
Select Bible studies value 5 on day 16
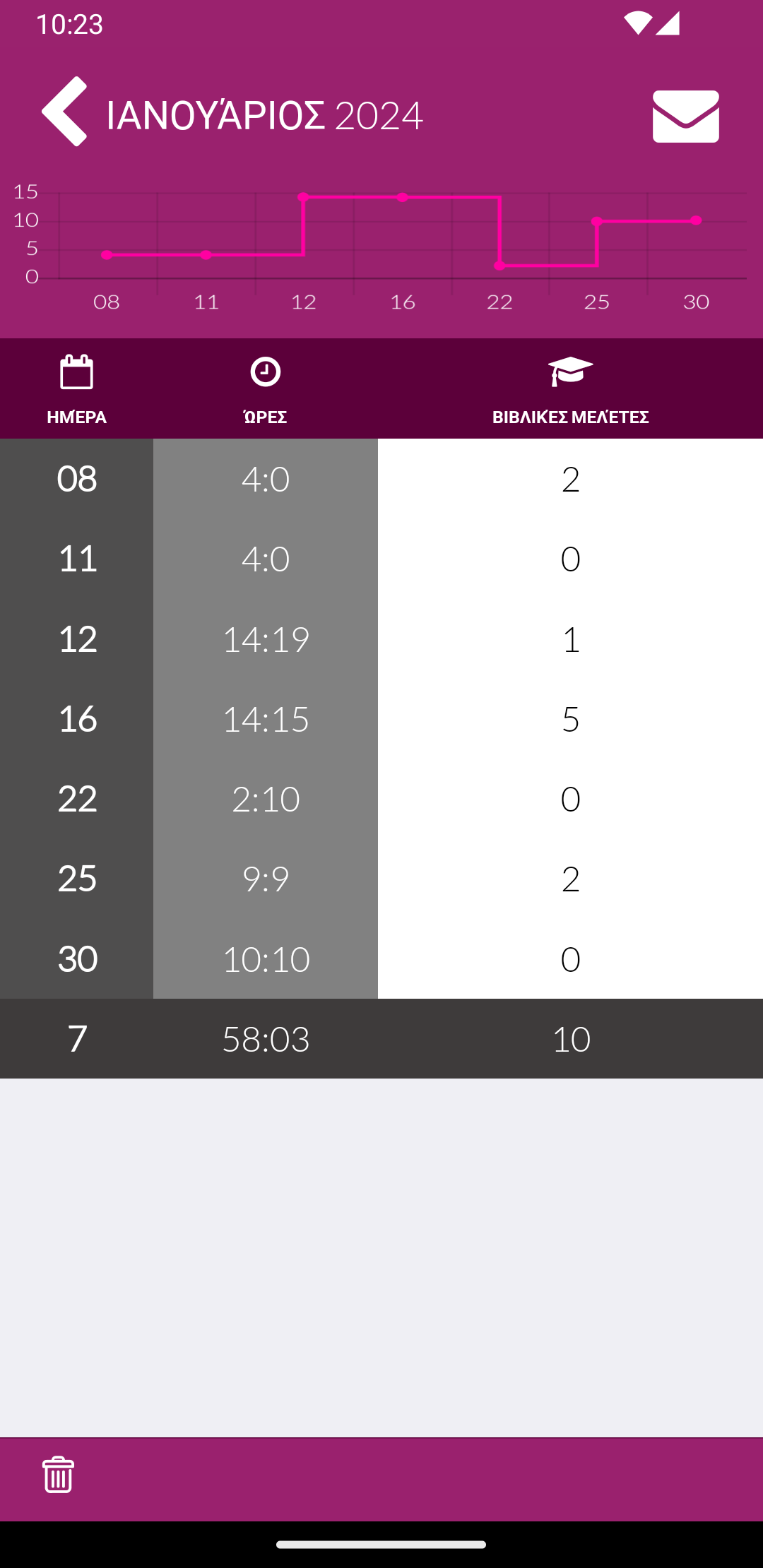point(570,719)
